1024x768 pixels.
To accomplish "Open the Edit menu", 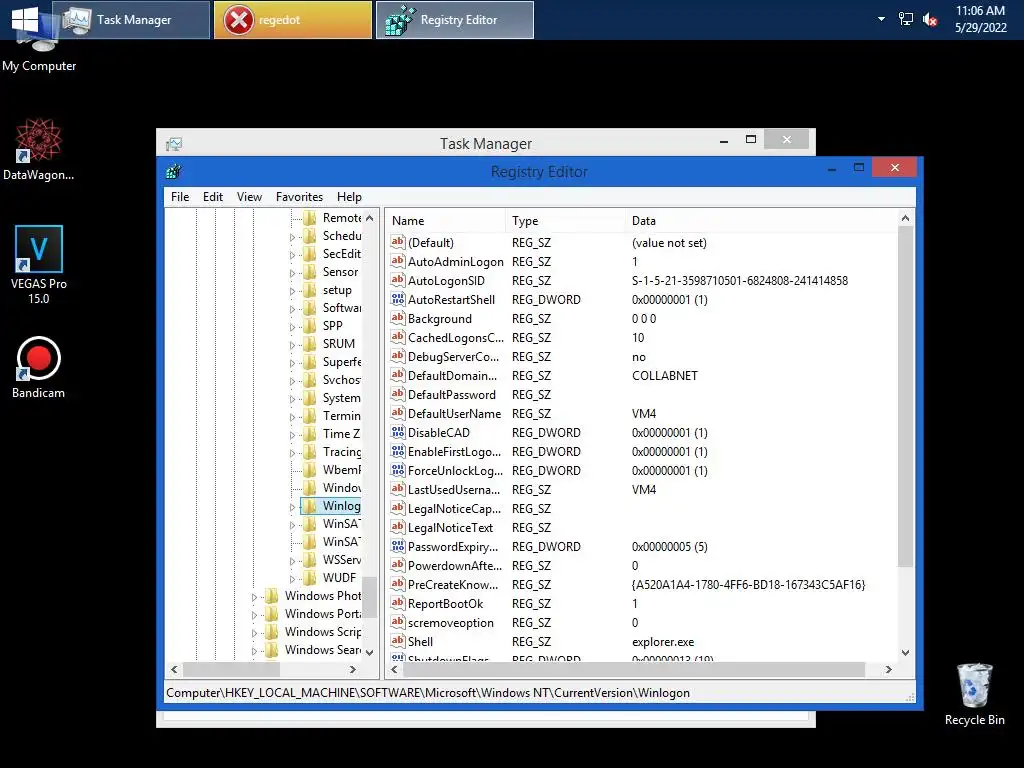I will pyautogui.click(x=213, y=197).
